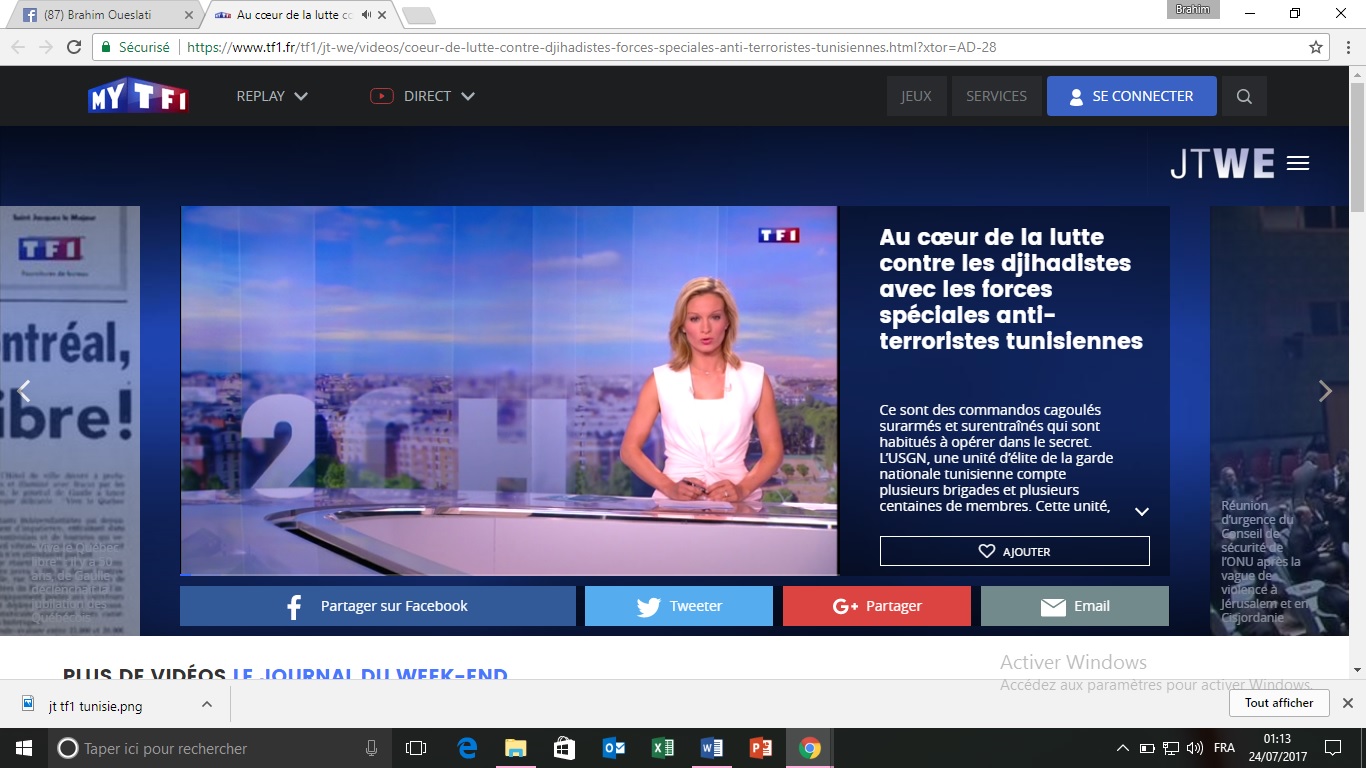Open the SERVICES section
This screenshot has width=1366, height=768.
tap(996, 96)
